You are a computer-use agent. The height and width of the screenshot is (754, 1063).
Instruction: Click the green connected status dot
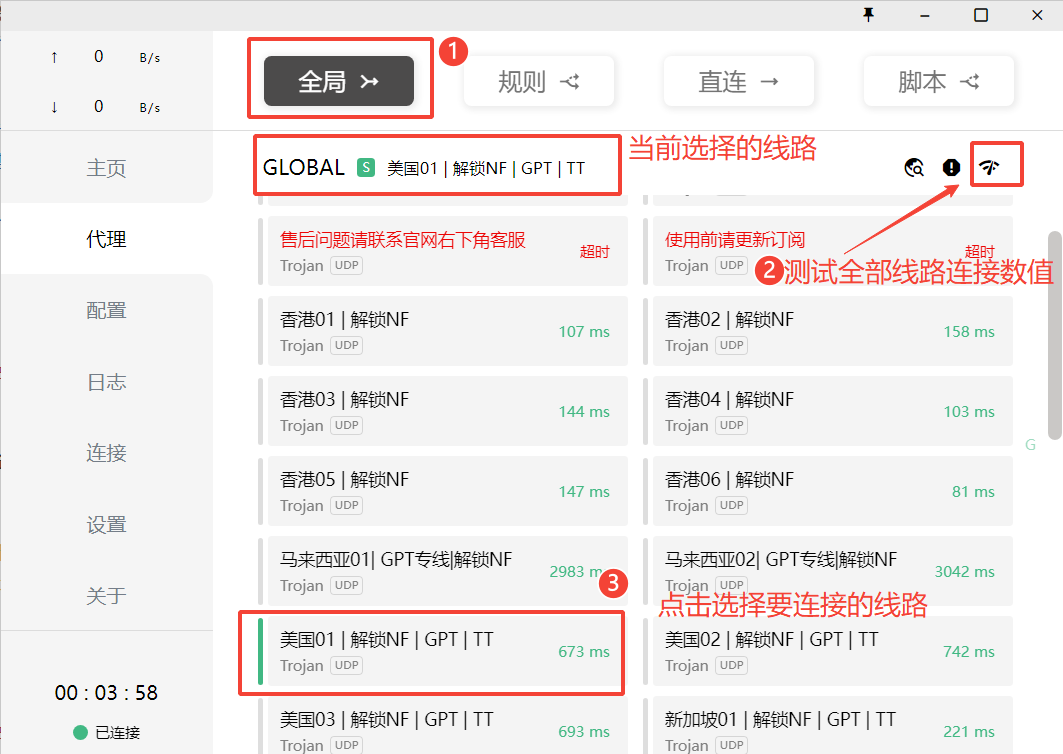[81, 733]
